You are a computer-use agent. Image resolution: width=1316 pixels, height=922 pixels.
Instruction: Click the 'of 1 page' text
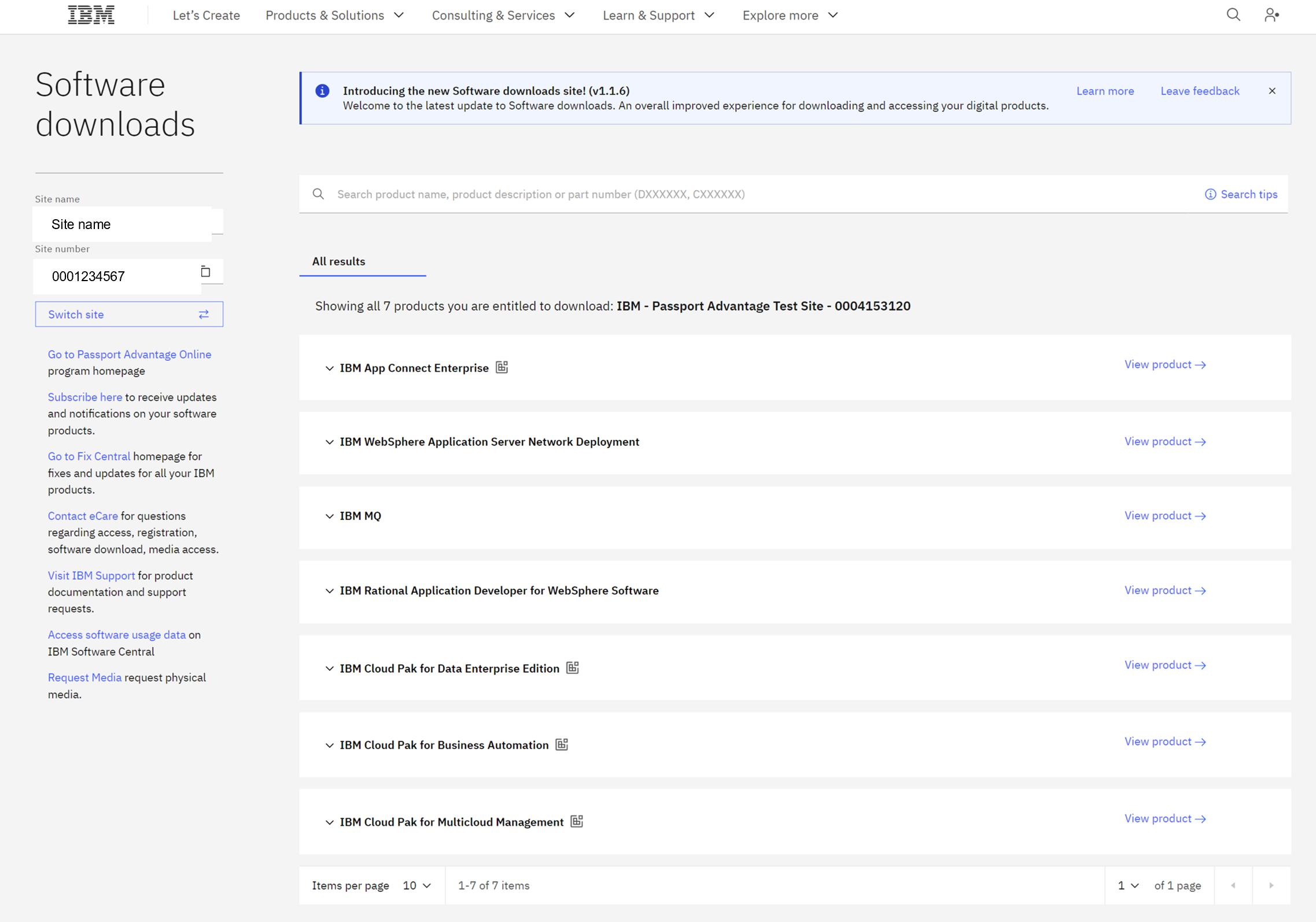click(x=1178, y=886)
